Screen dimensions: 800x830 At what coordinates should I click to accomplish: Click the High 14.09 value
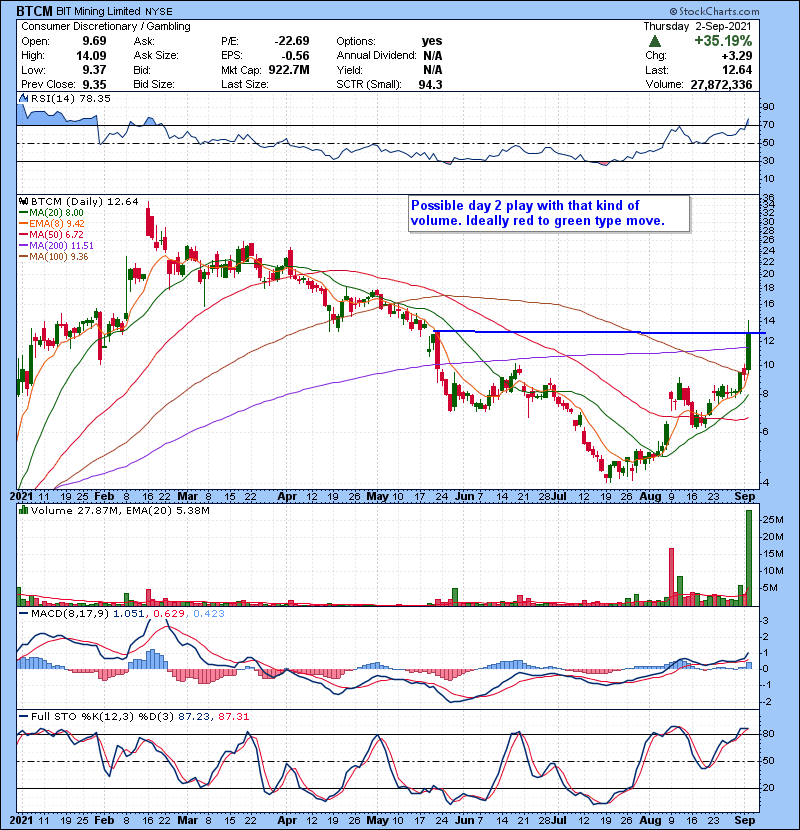(91, 56)
